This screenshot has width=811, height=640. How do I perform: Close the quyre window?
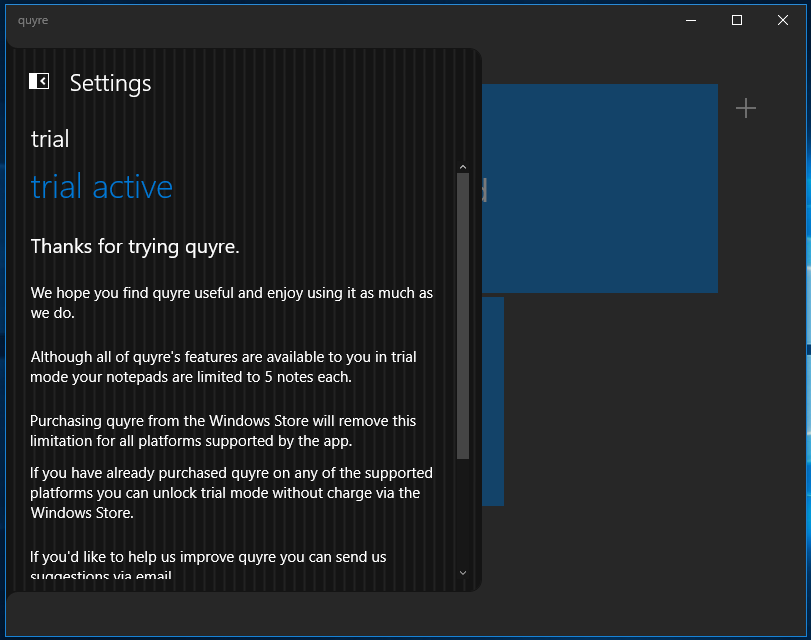point(783,20)
